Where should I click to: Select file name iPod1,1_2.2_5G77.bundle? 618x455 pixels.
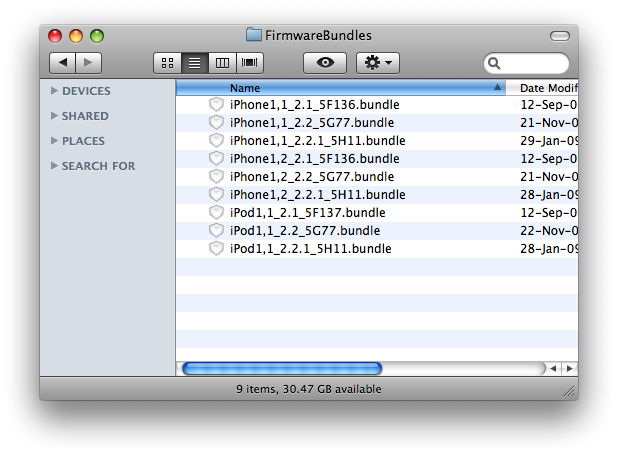[305, 231]
